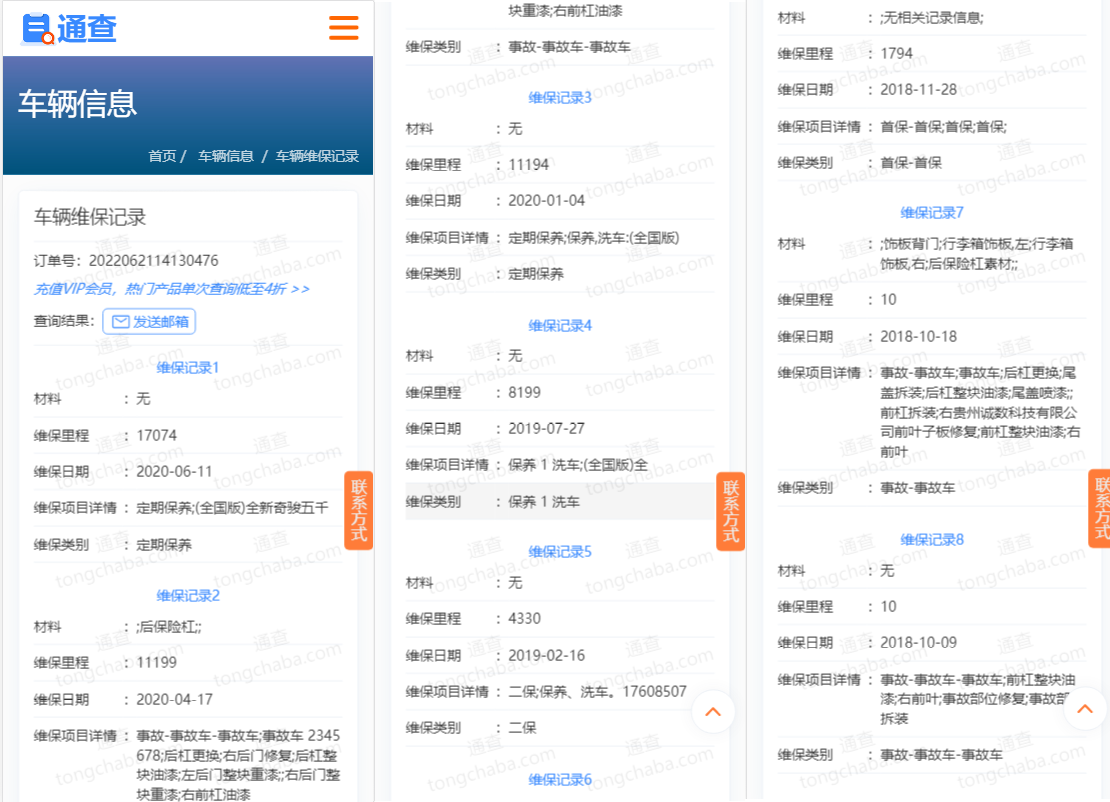
Task: Click the 车辆维保记录 breadcrumb item
Action: 317,156
